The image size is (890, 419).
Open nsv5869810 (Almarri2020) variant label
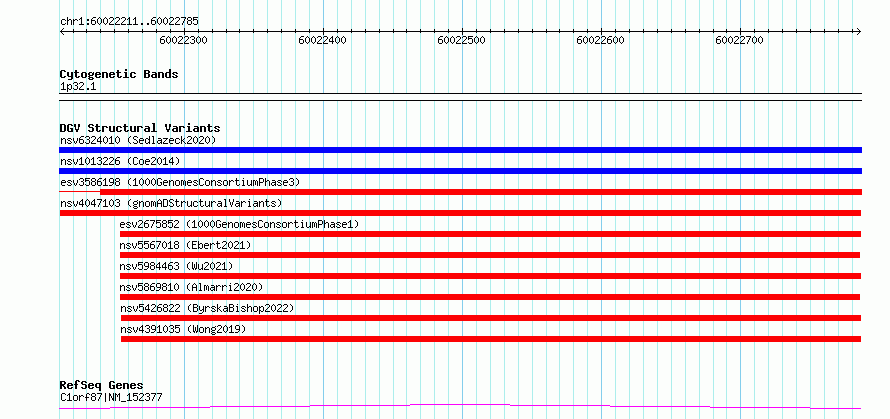pos(191,287)
